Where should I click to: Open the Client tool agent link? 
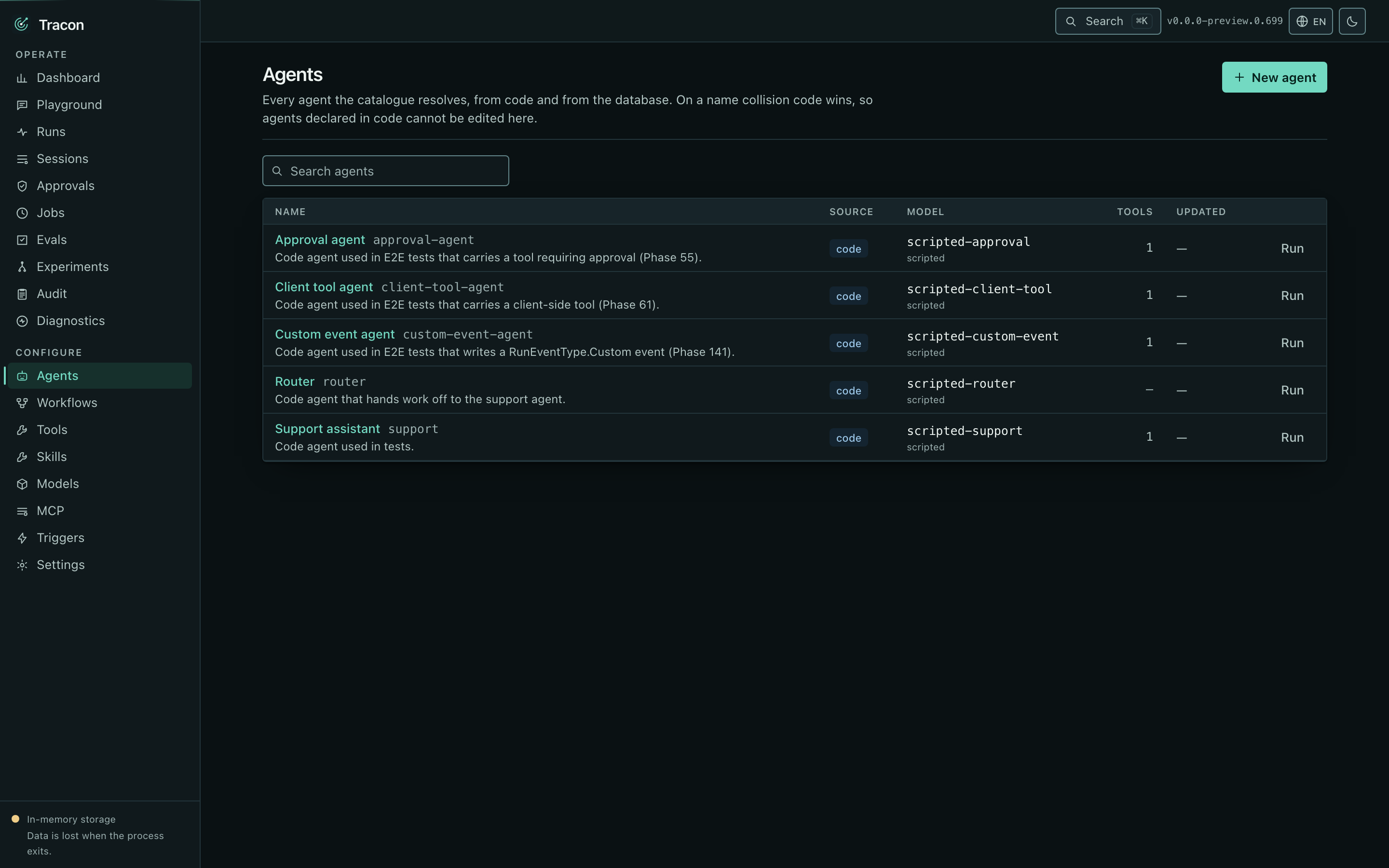324,286
